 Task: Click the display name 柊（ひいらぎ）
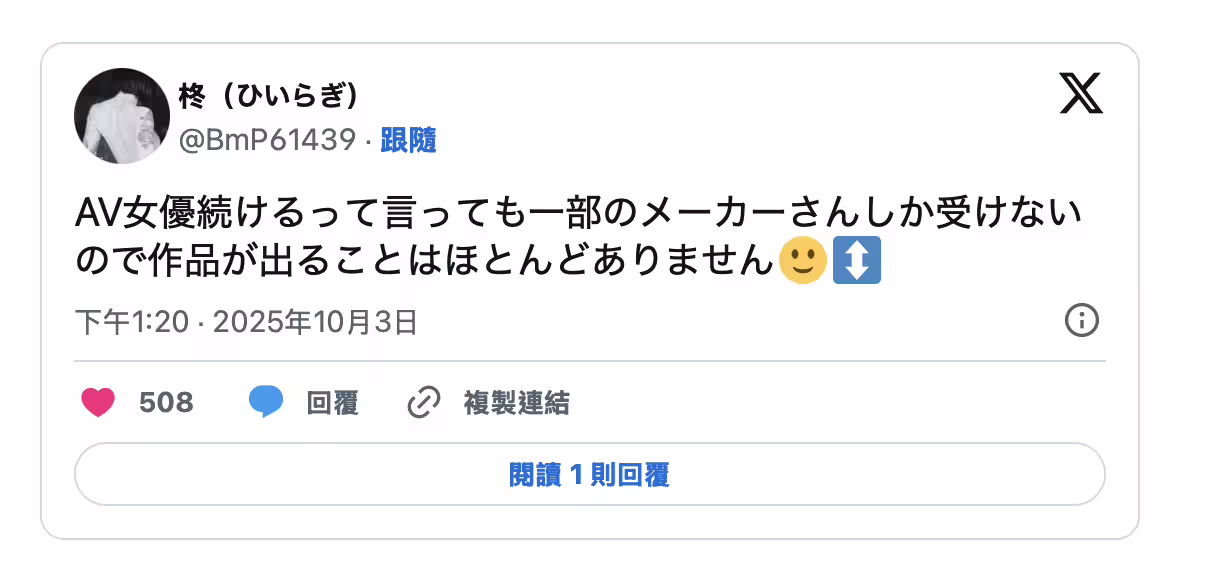point(268,96)
